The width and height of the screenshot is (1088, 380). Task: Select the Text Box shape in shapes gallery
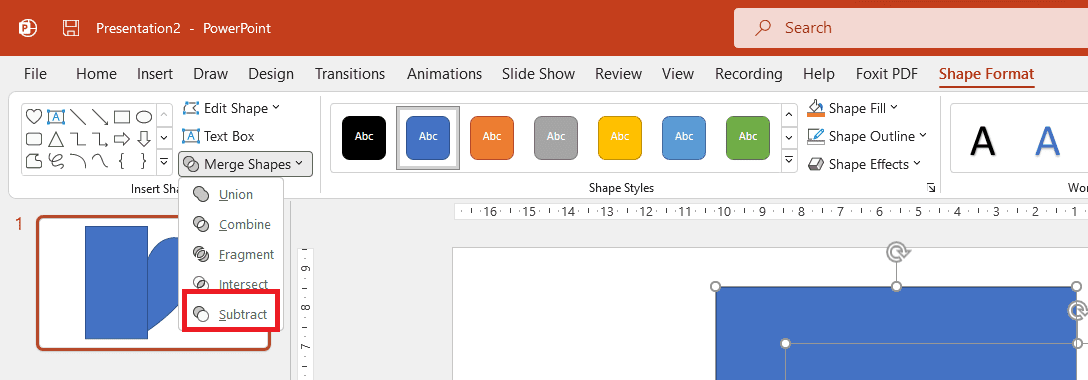(56, 116)
